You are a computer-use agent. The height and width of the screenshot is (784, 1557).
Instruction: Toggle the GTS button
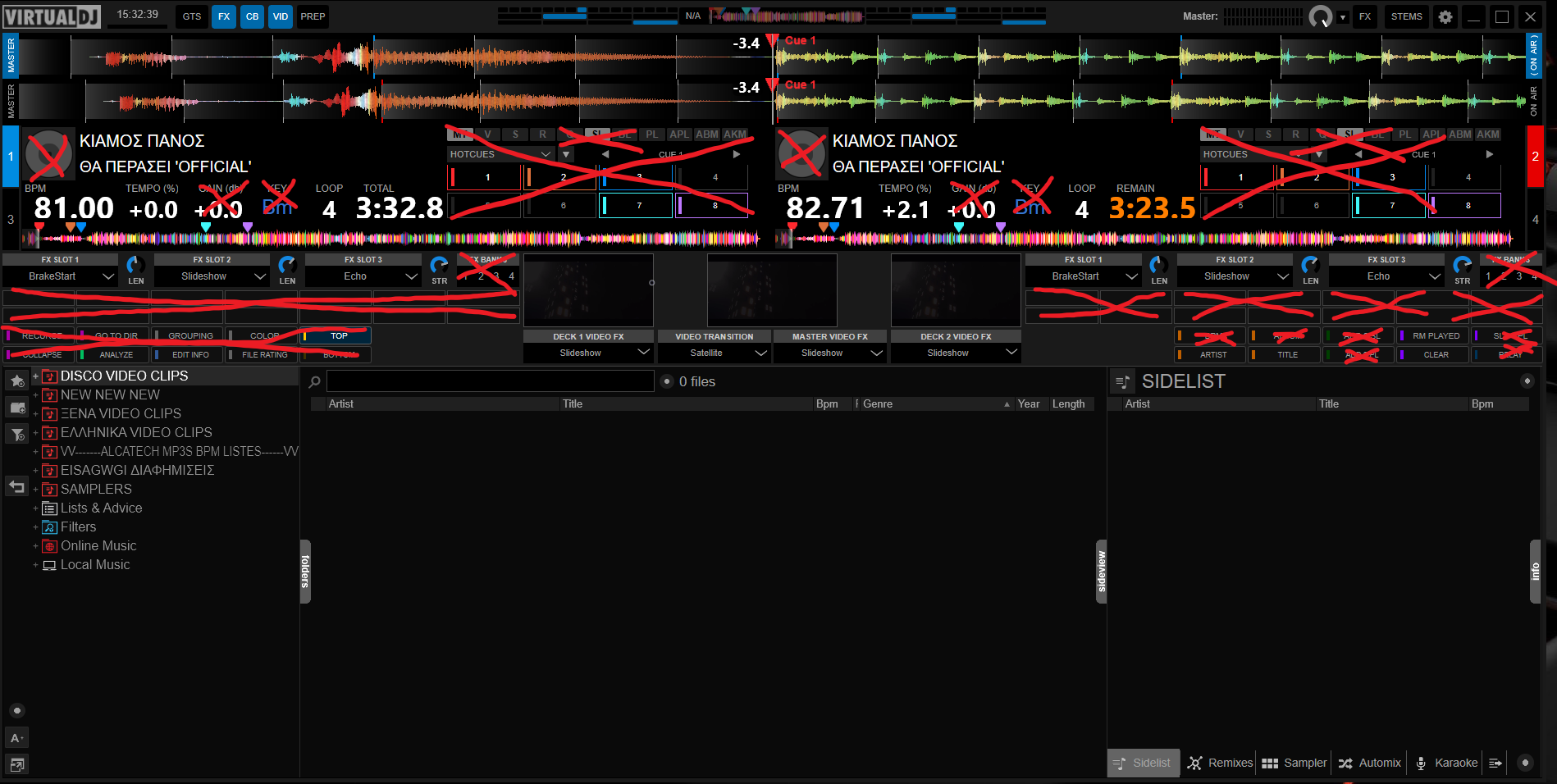click(x=192, y=16)
